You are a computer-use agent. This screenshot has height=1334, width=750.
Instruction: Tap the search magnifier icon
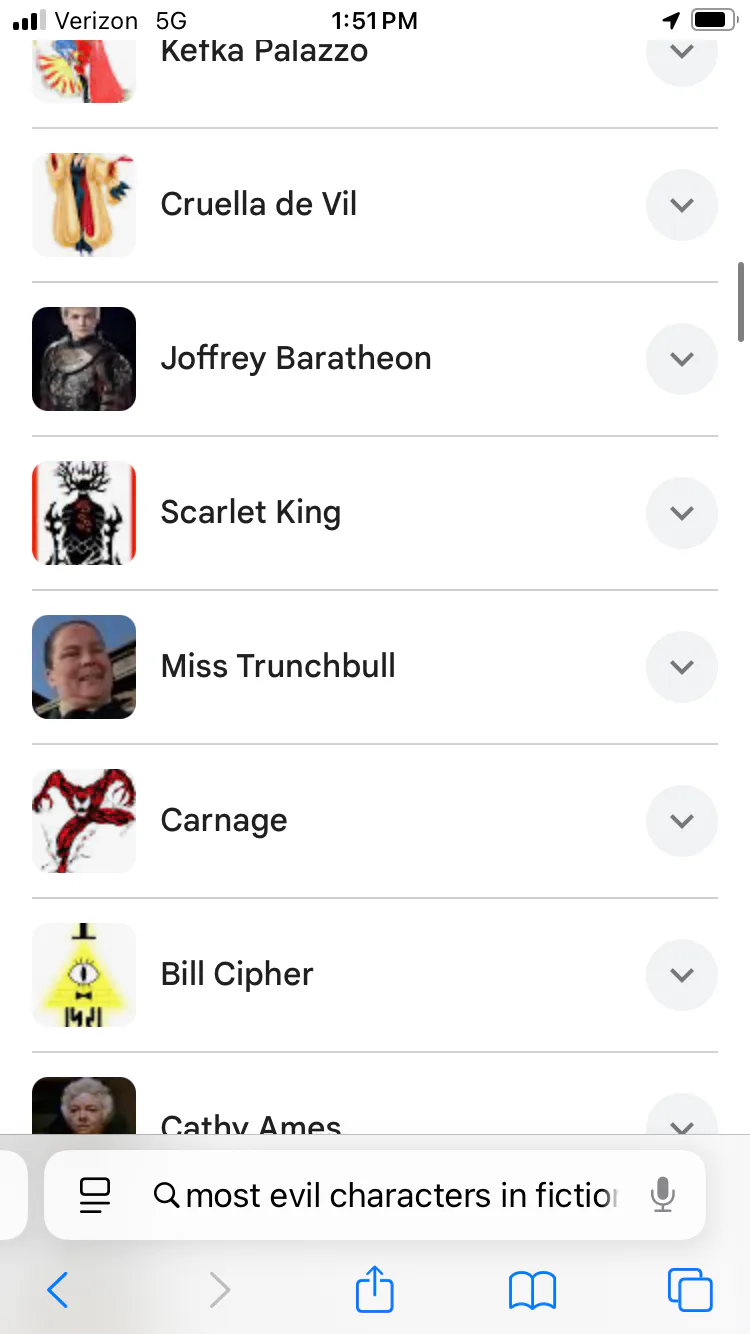[166, 1195]
